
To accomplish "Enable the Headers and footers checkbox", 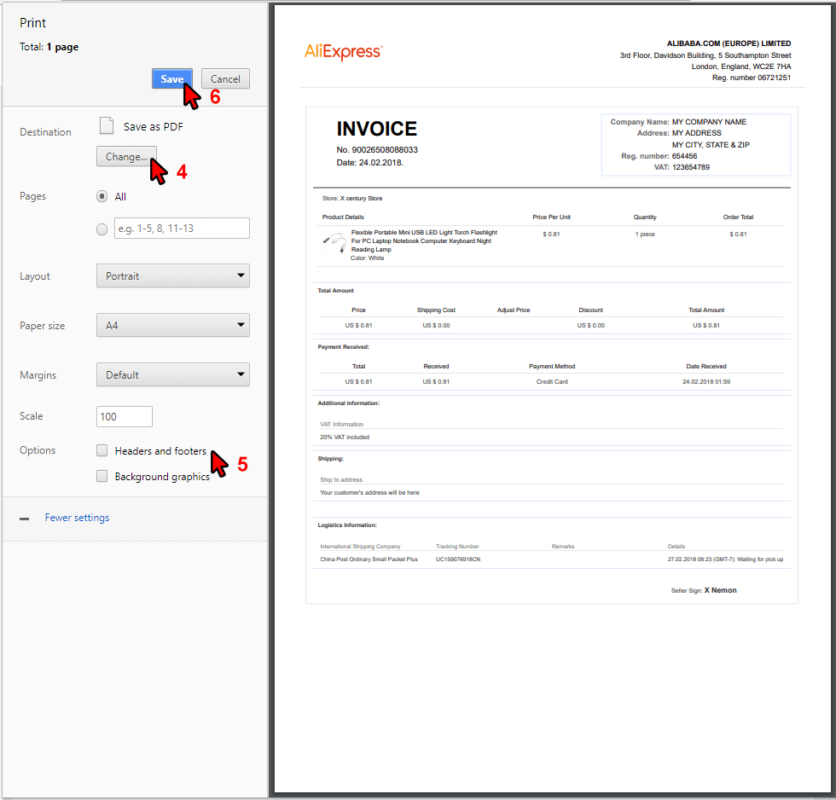I will point(102,451).
